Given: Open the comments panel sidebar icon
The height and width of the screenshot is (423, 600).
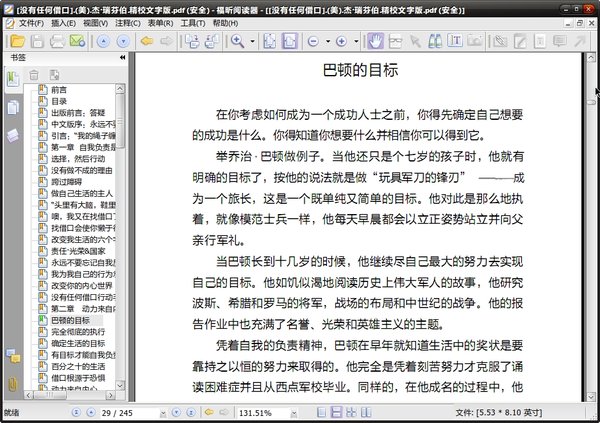Looking at the screenshot, I should click(x=13, y=356).
